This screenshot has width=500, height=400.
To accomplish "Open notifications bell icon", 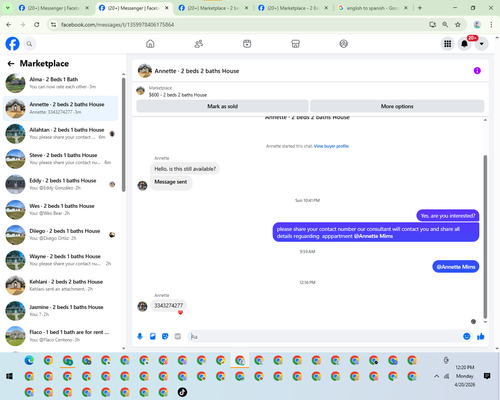I will click(464, 44).
